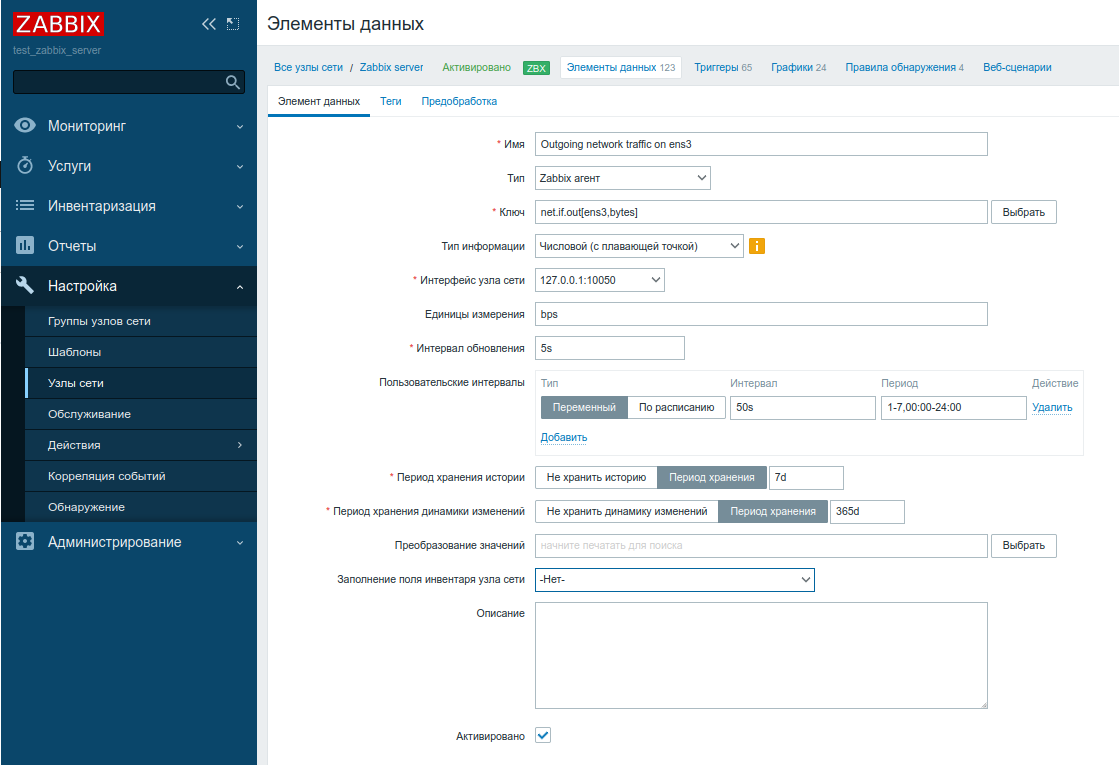
Task: Select По расписанию interval type
Action: pyautogui.click(x=677, y=407)
